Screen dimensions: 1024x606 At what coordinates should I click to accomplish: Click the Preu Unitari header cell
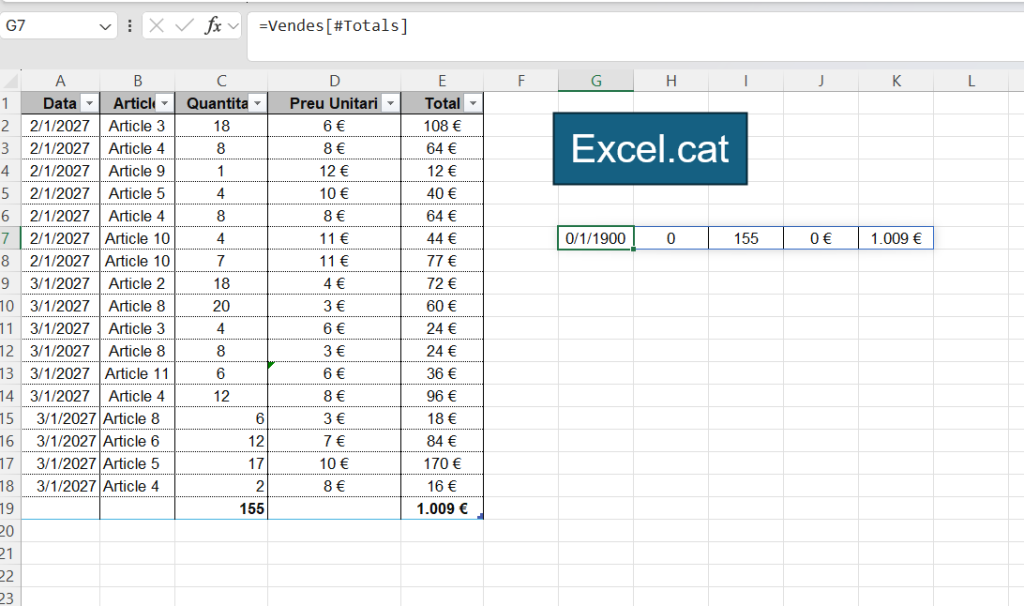pyautogui.click(x=334, y=103)
